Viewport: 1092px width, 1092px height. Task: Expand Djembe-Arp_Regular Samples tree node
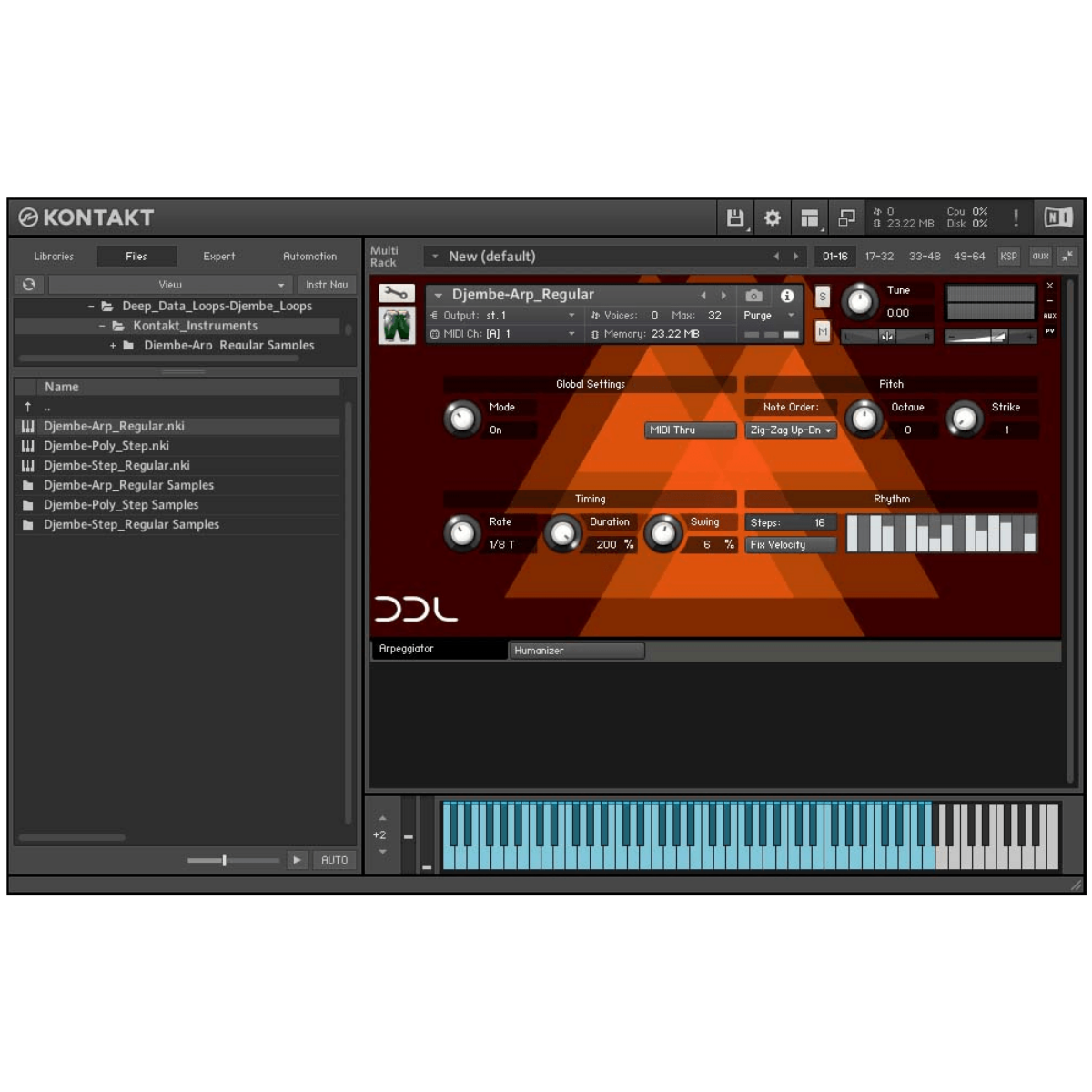tap(113, 346)
